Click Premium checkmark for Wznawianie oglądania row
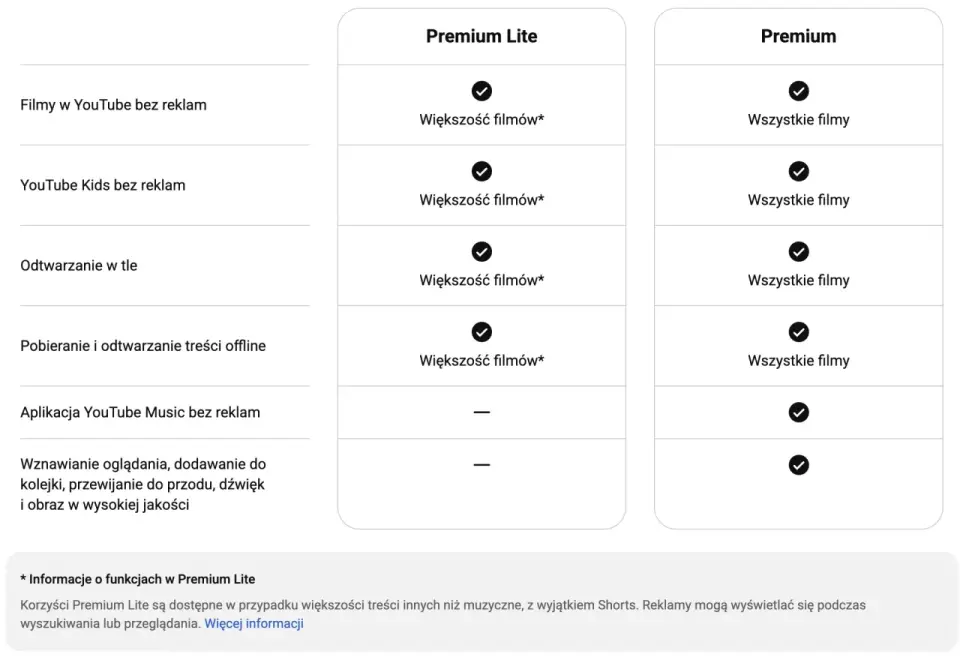Viewport: 960px width, 663px height. (x=798, y=465)
